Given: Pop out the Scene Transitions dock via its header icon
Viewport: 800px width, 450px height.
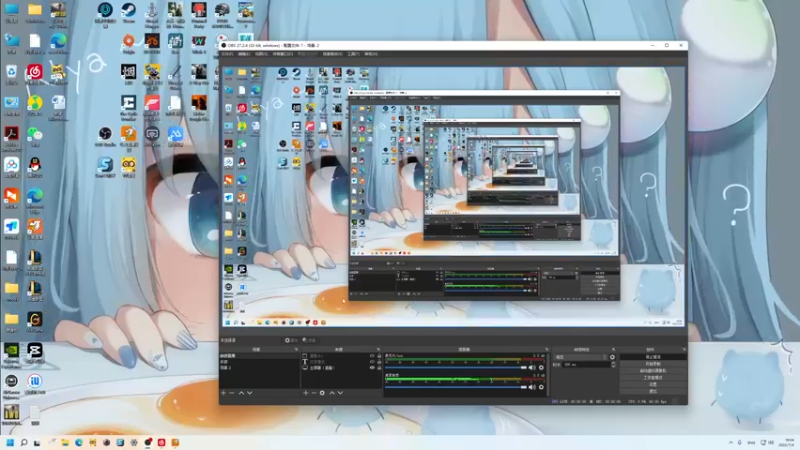Looking at the screenshot, I should pyautogui.click(x=613, y=349).
